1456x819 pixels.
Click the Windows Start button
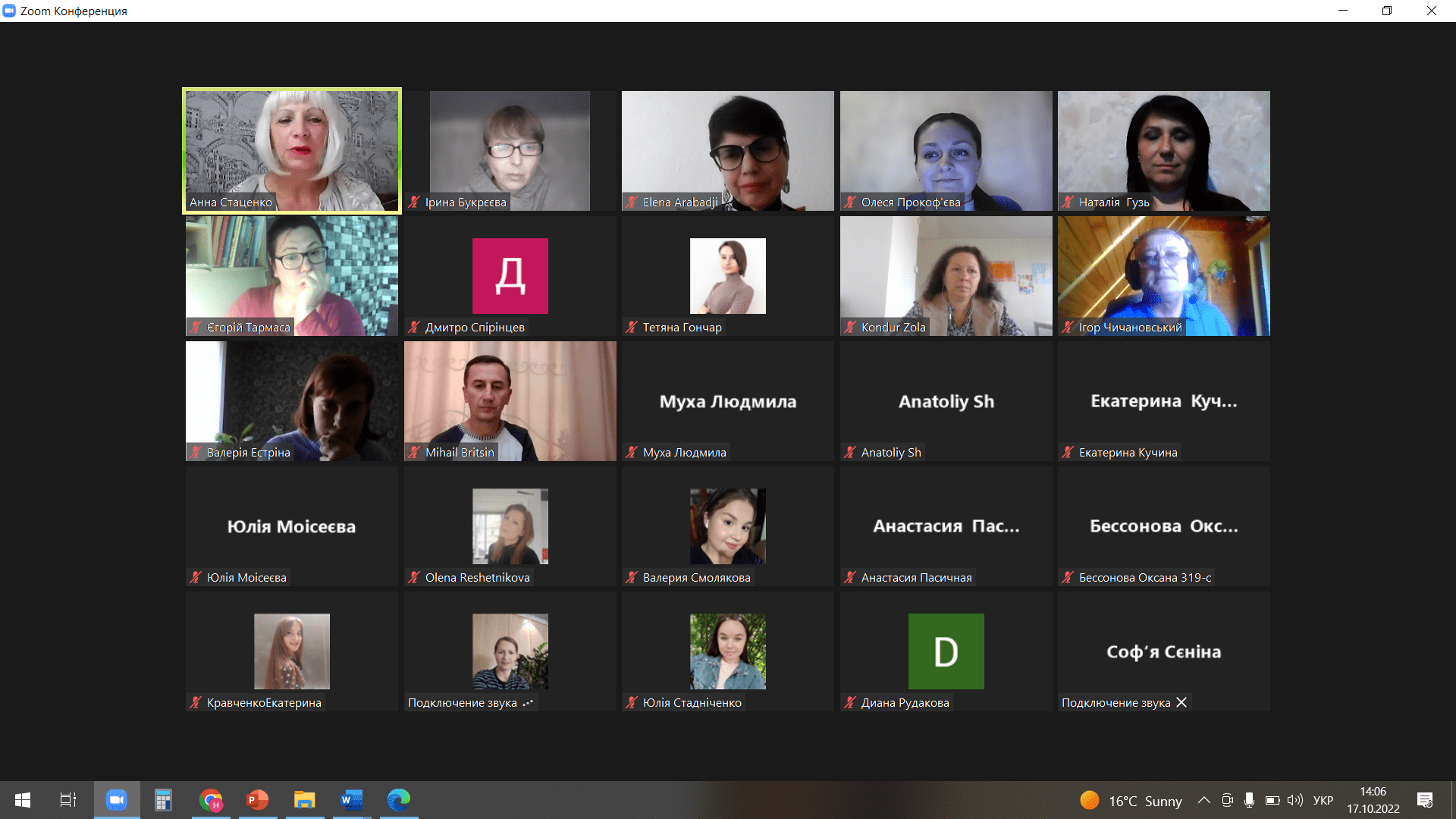tap(23, 800)
